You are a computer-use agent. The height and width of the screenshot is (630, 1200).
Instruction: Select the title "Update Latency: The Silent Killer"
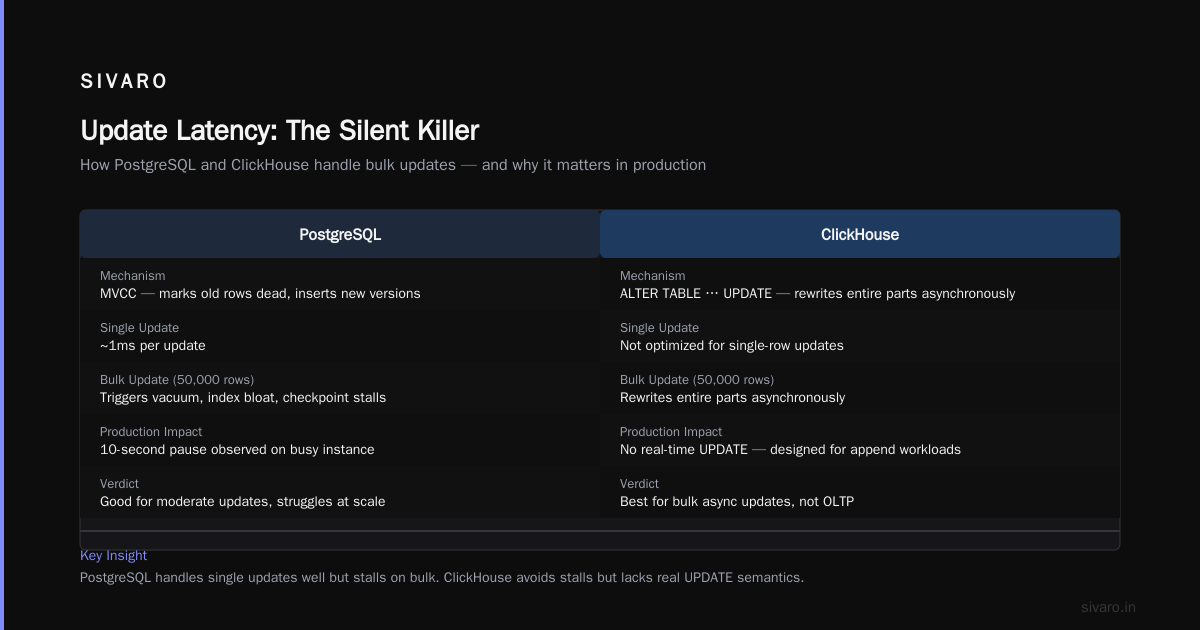[279, 130]
